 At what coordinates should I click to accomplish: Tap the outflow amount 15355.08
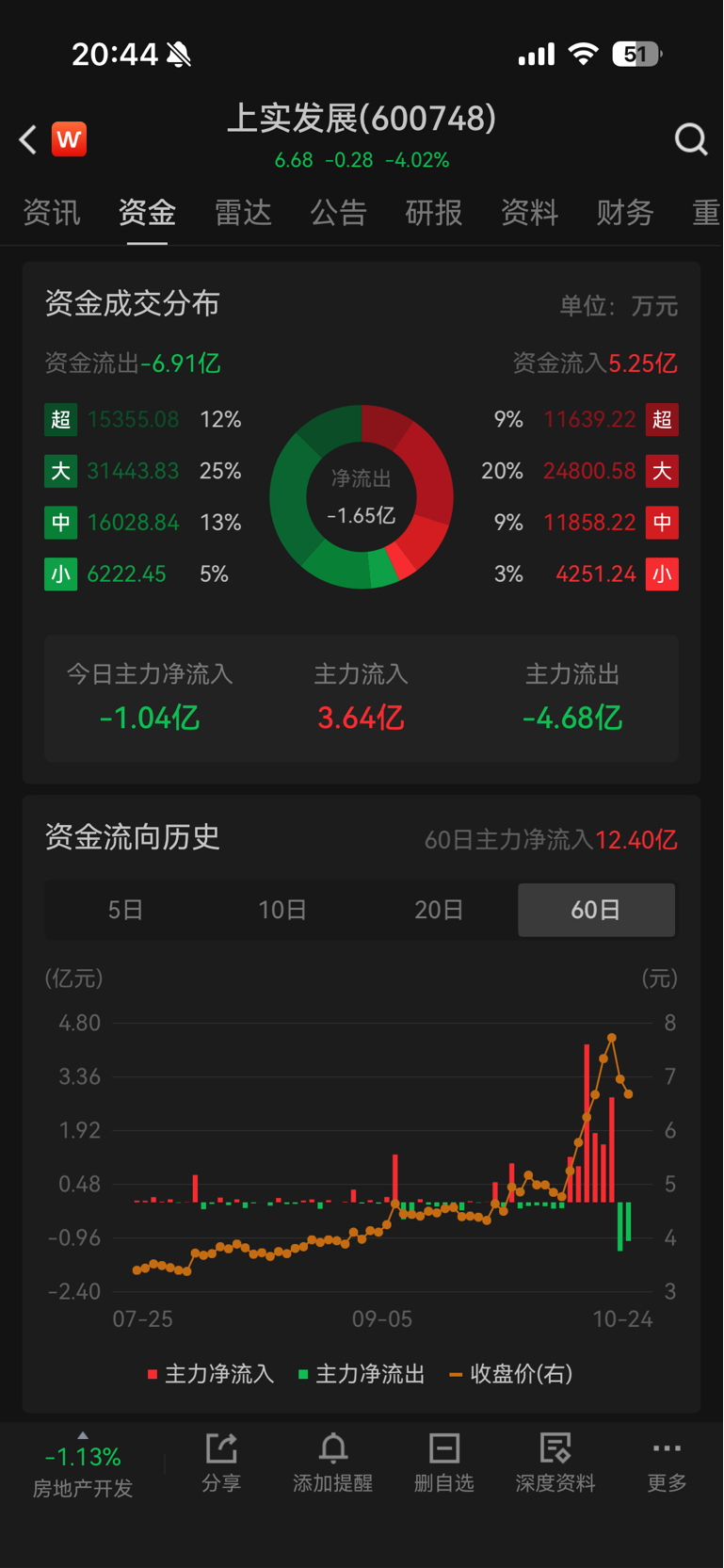(x=133, y=419)
